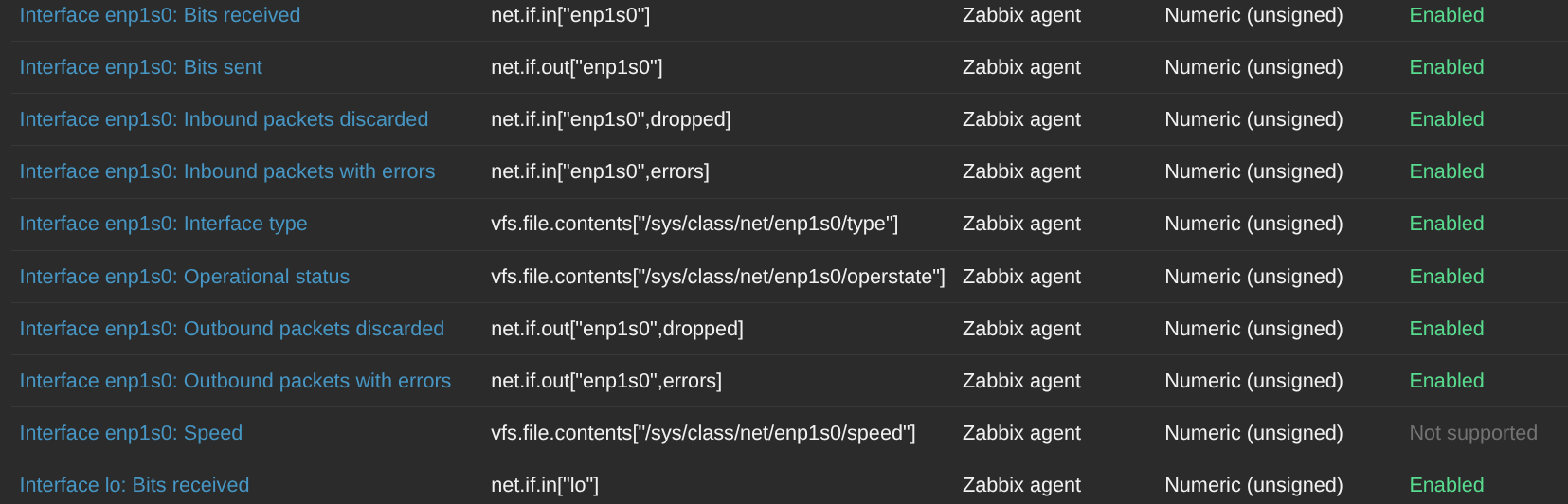Toggle Enabled status for Operational status item
This screenshot has width=1568, height=504.
coord(1447,277)
